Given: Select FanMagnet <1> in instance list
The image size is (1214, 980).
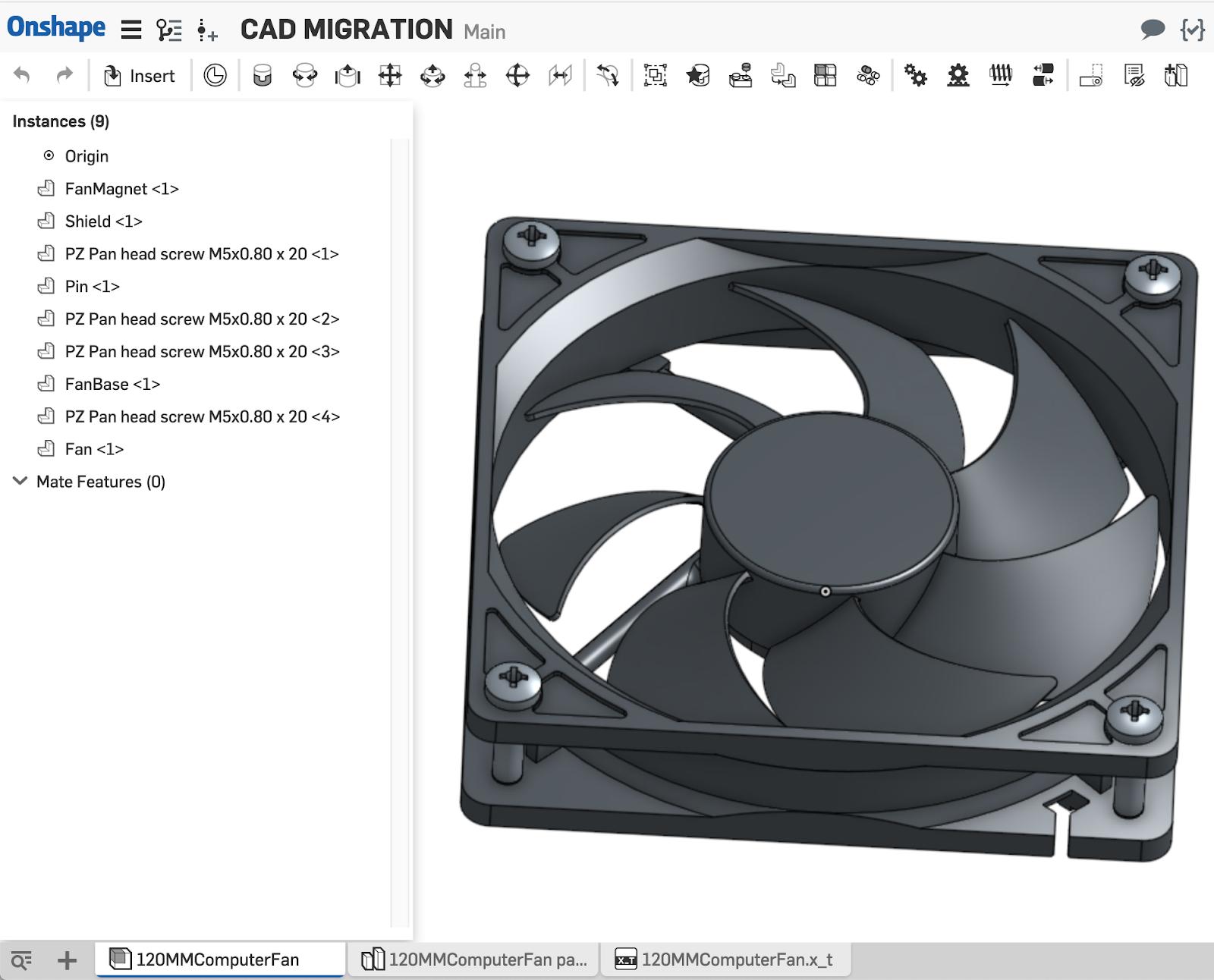Looking at the screenshot, I should pyautogui.click(x=121, y=189).
